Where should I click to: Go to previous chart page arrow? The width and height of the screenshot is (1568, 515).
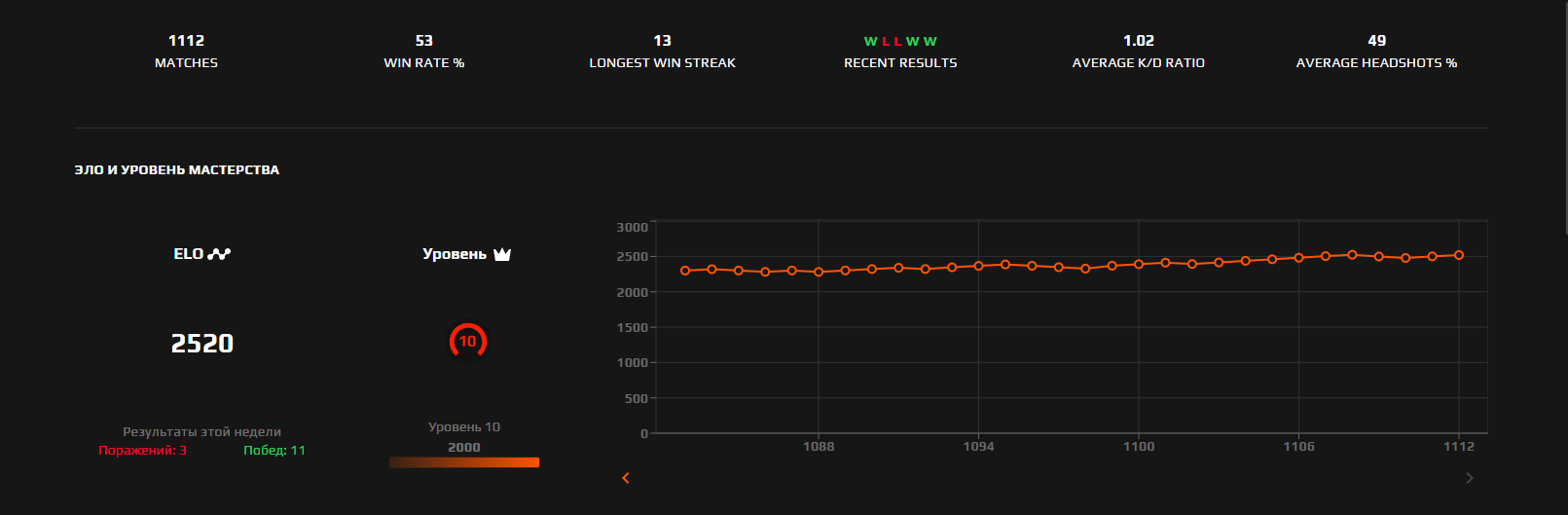tap(626, 478)
